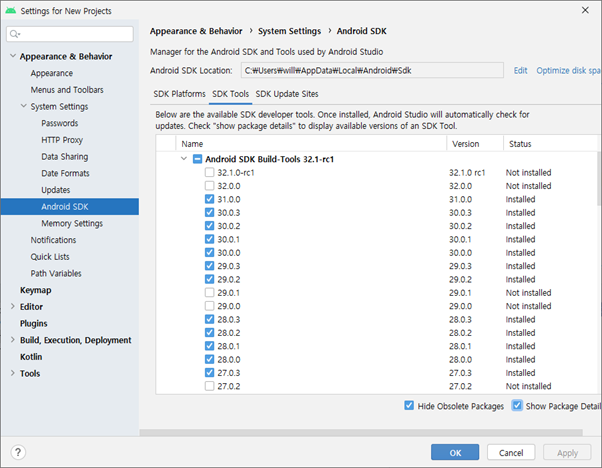Open Quick Lists settings
The image size is (602, 468).
(50, 257)
